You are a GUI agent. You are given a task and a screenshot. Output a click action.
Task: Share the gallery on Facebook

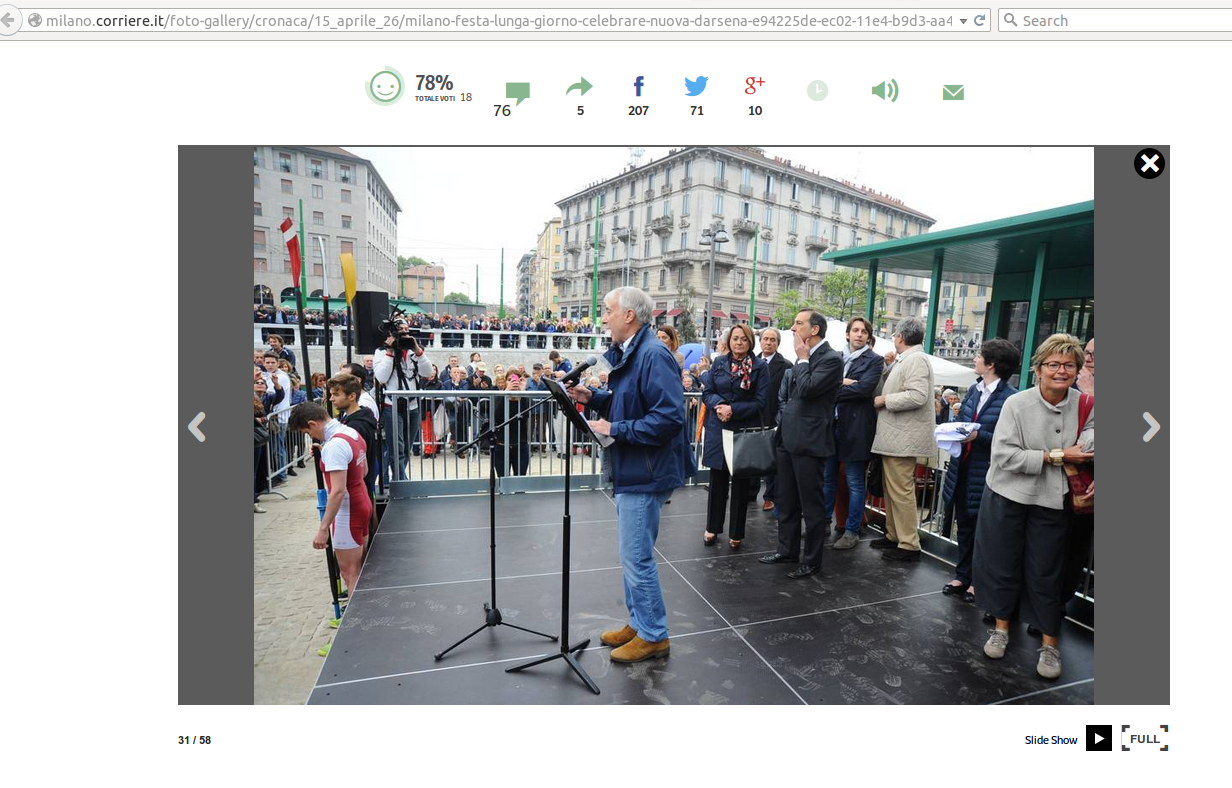[x=638, y=87]
